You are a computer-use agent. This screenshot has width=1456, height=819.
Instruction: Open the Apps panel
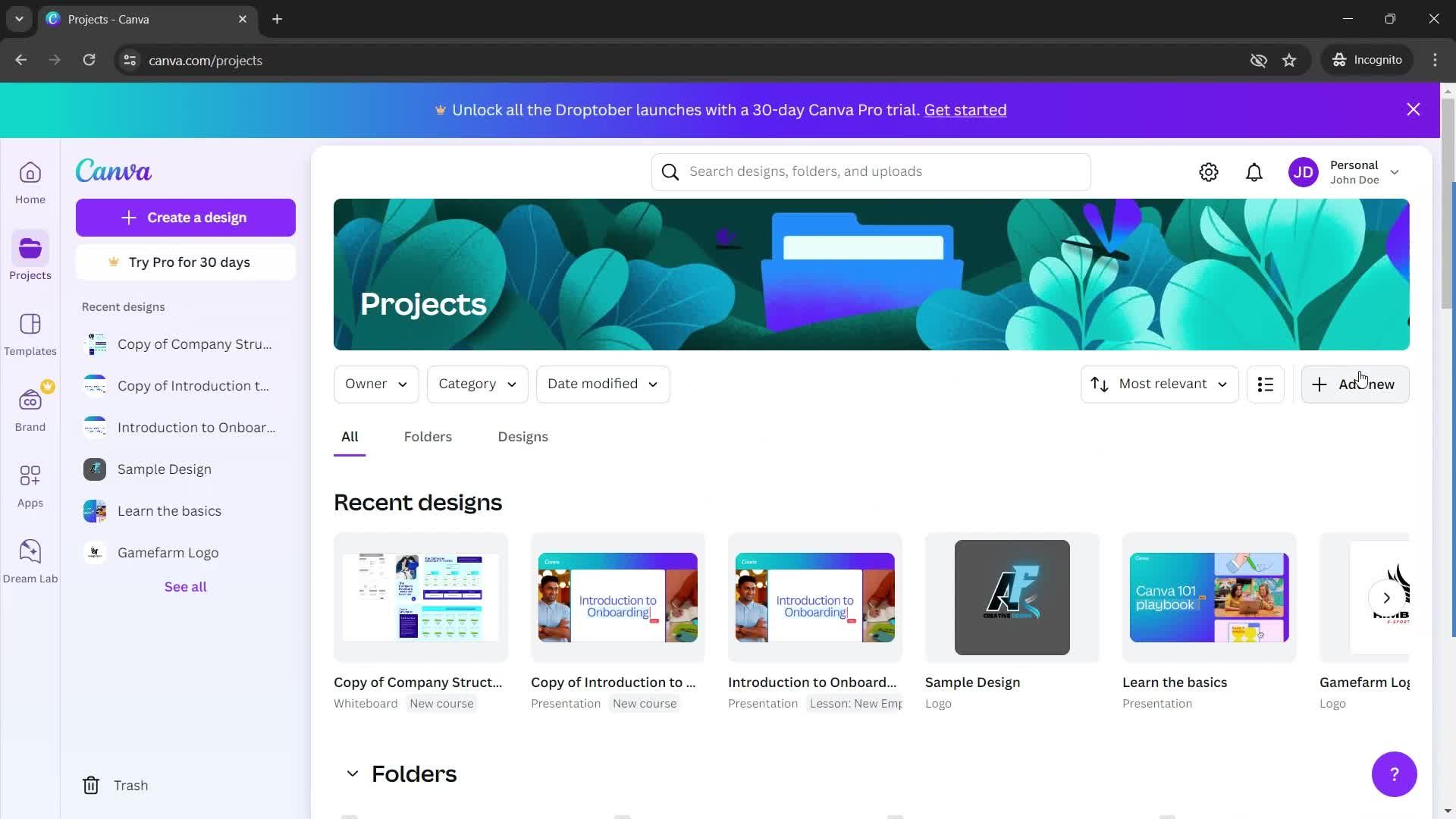(x=30, y=483)
